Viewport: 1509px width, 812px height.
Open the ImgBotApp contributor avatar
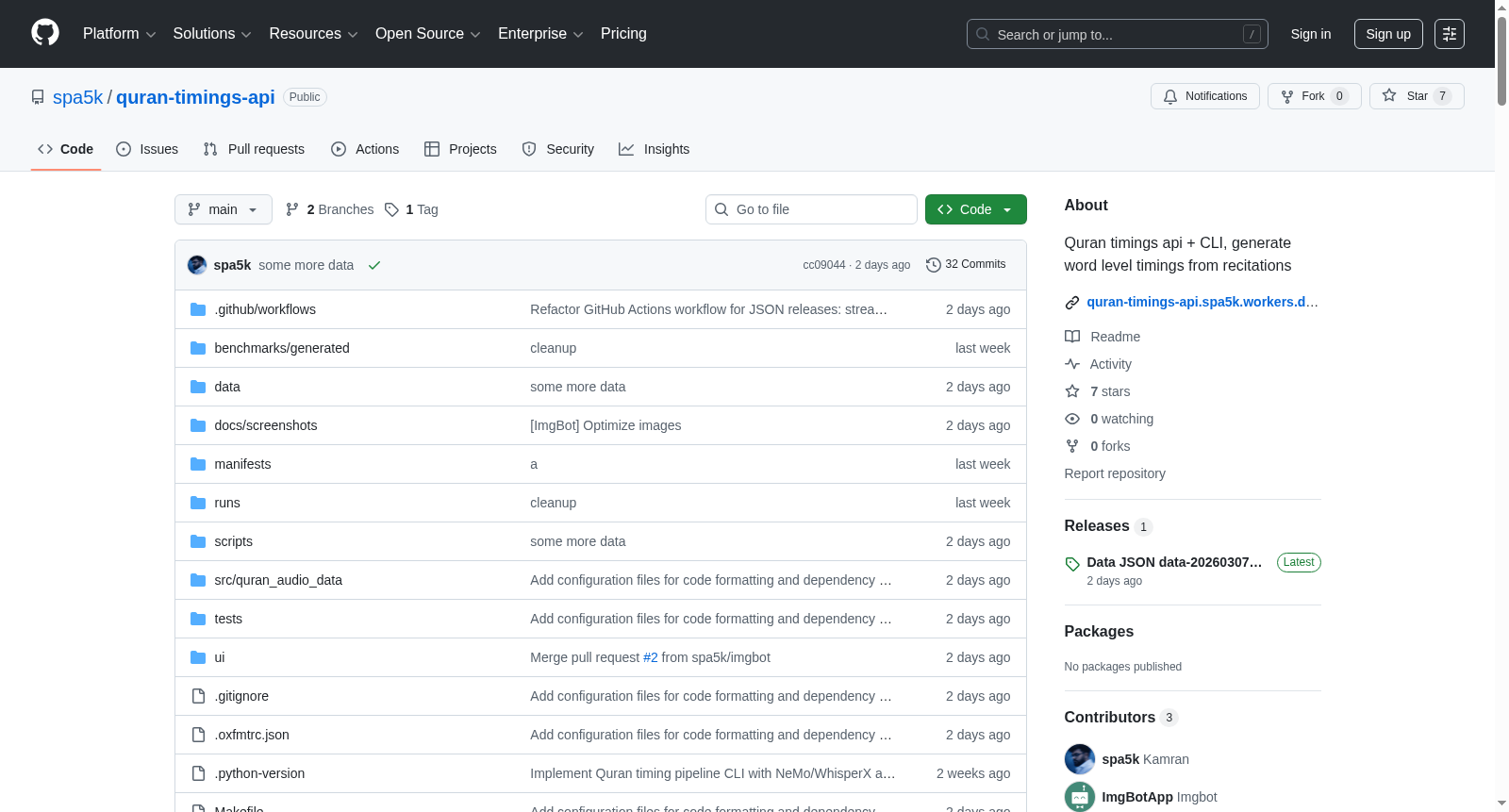tap(1080, 797)
